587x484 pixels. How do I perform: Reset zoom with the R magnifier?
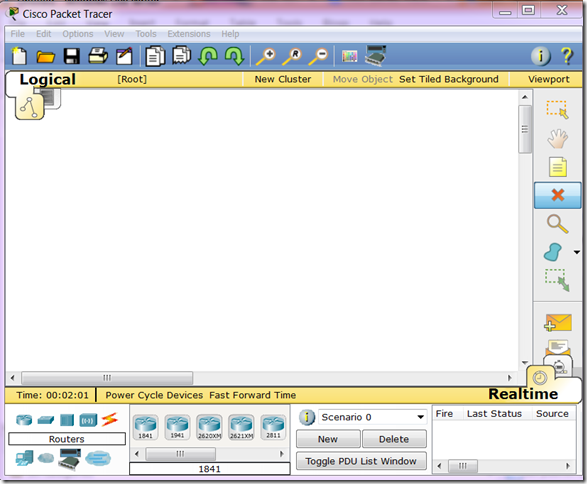point(292,57)
